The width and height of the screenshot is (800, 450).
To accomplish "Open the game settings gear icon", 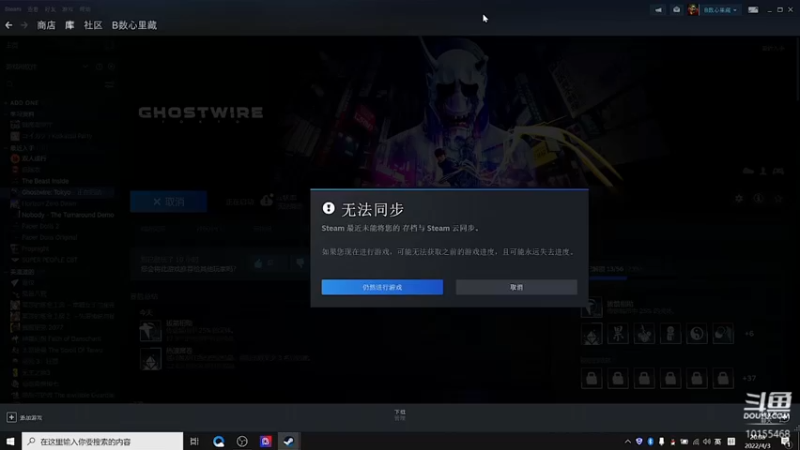I will (x=739, y=198).
